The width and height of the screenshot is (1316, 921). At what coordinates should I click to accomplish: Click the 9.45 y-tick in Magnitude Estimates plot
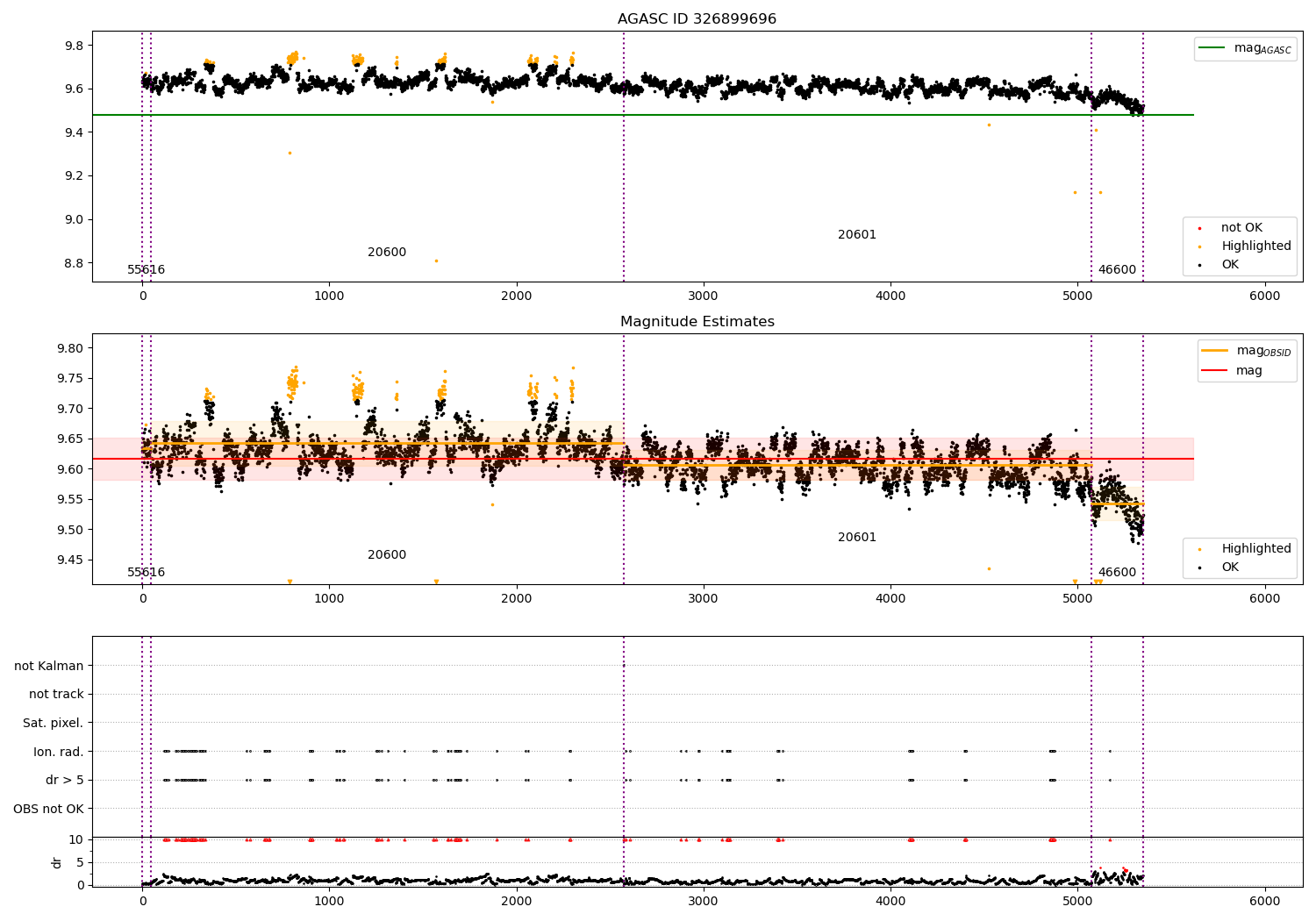[x=69, y=560]
